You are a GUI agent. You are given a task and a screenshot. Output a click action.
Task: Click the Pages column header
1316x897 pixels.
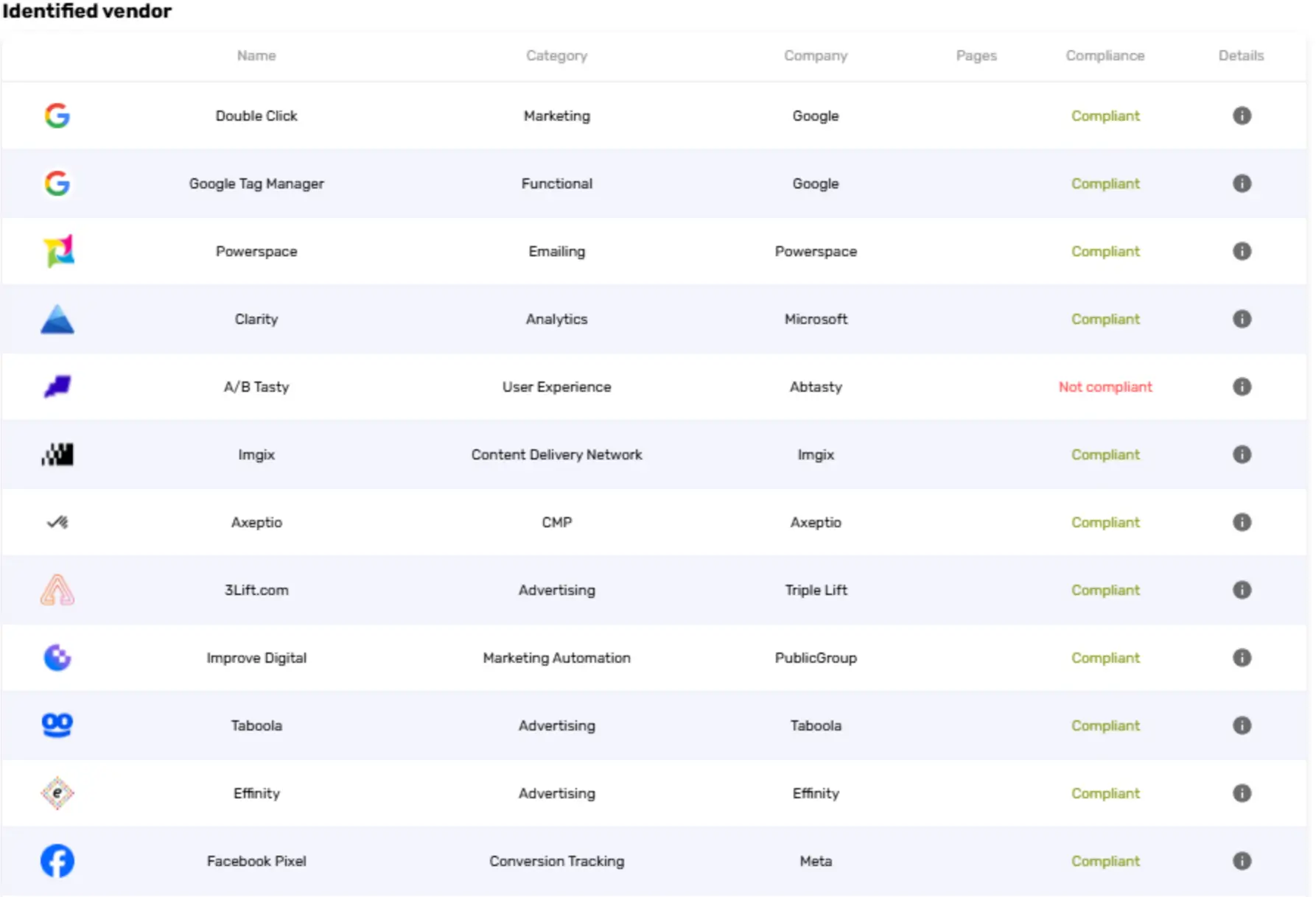pyautogui.click(x=976, y=55)
